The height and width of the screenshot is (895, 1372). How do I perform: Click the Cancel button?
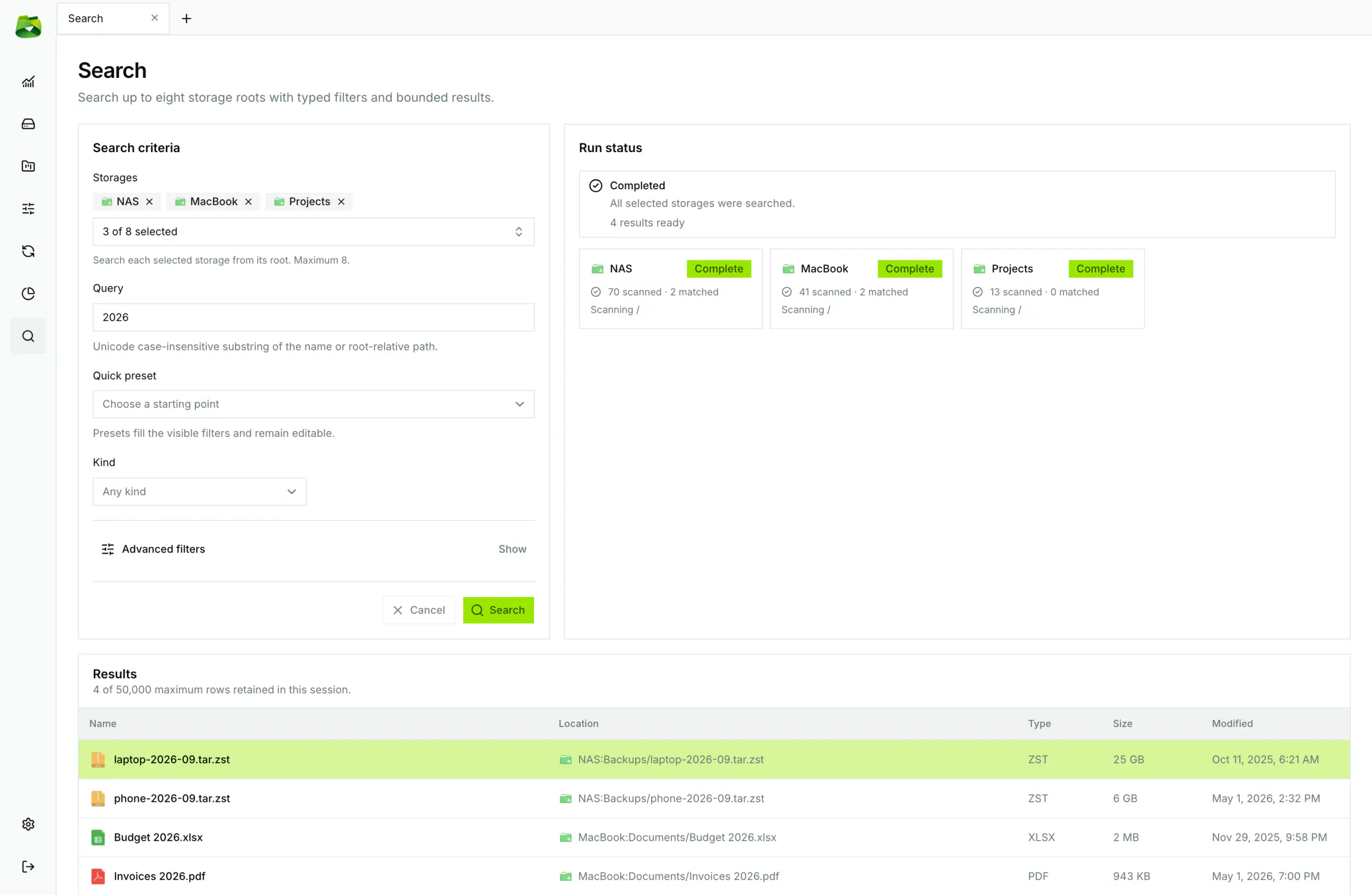(x=418, y=610)
